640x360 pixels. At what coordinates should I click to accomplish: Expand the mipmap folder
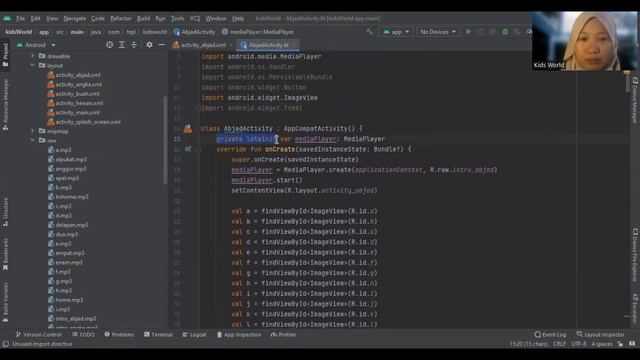coord(33,131)
